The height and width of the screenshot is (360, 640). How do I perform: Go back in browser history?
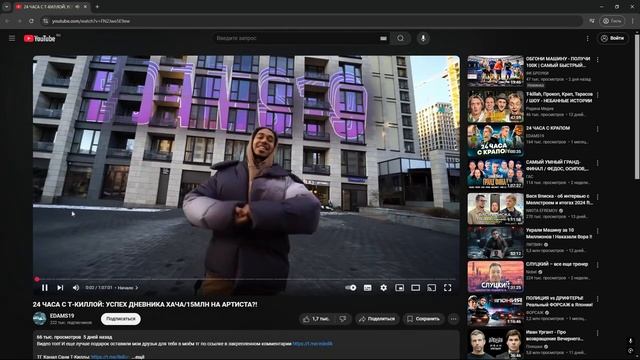pos(7,21)
